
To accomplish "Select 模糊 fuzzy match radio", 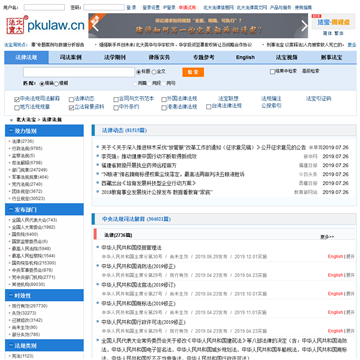I will [x=56, y=84].
